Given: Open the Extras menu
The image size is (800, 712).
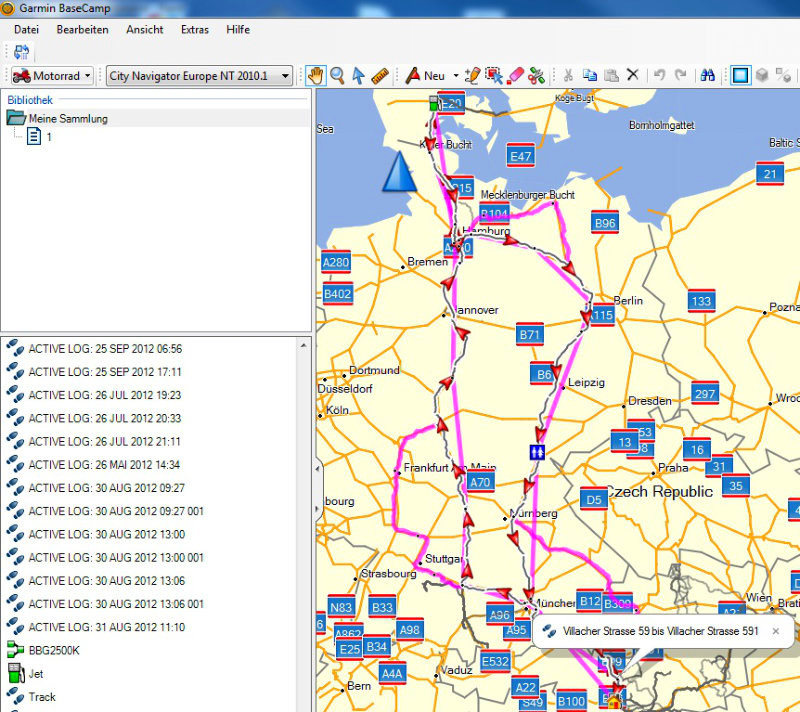Looking at the screenshot, I should click(195, 30).
